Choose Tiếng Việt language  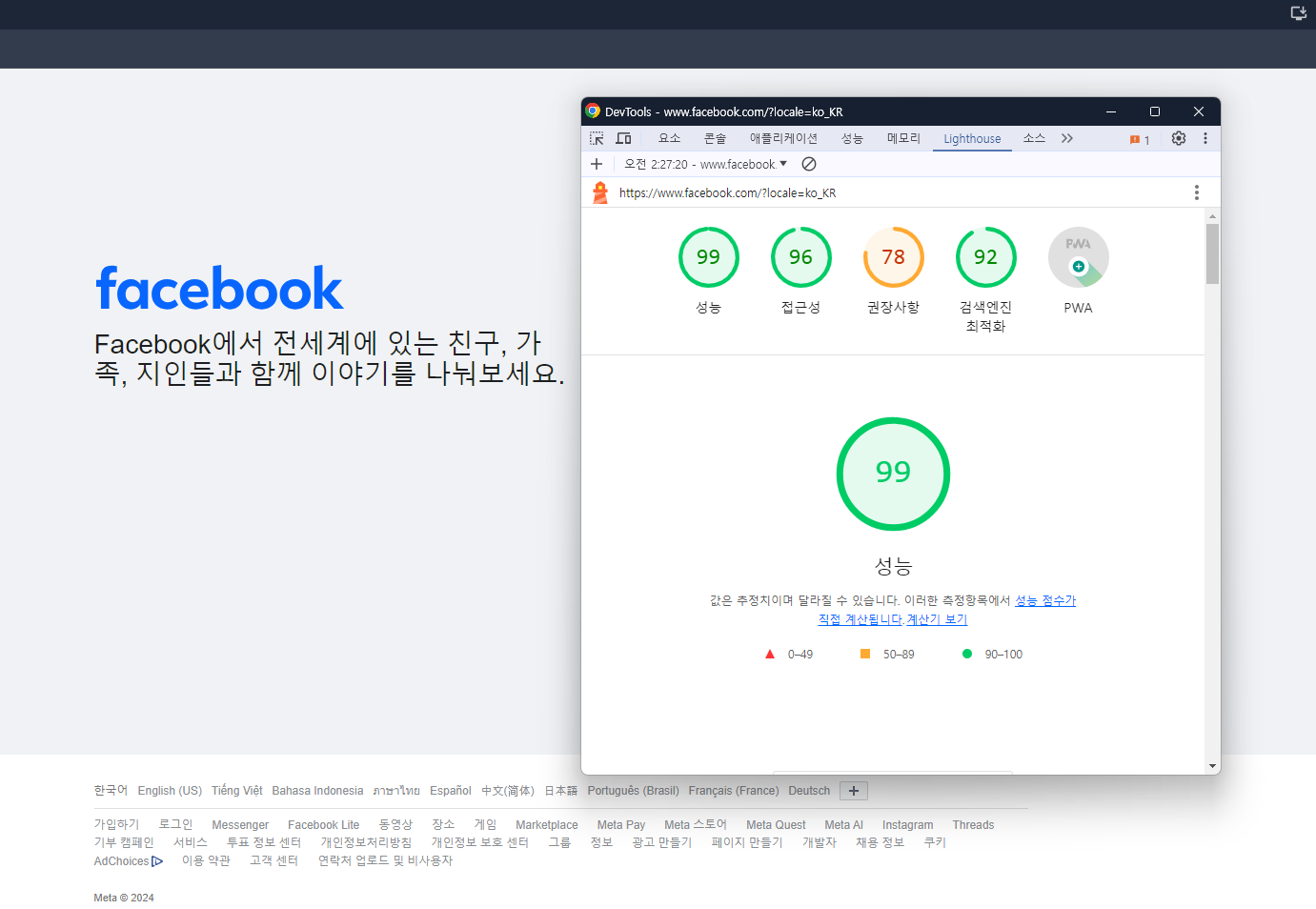click(237, 791)
